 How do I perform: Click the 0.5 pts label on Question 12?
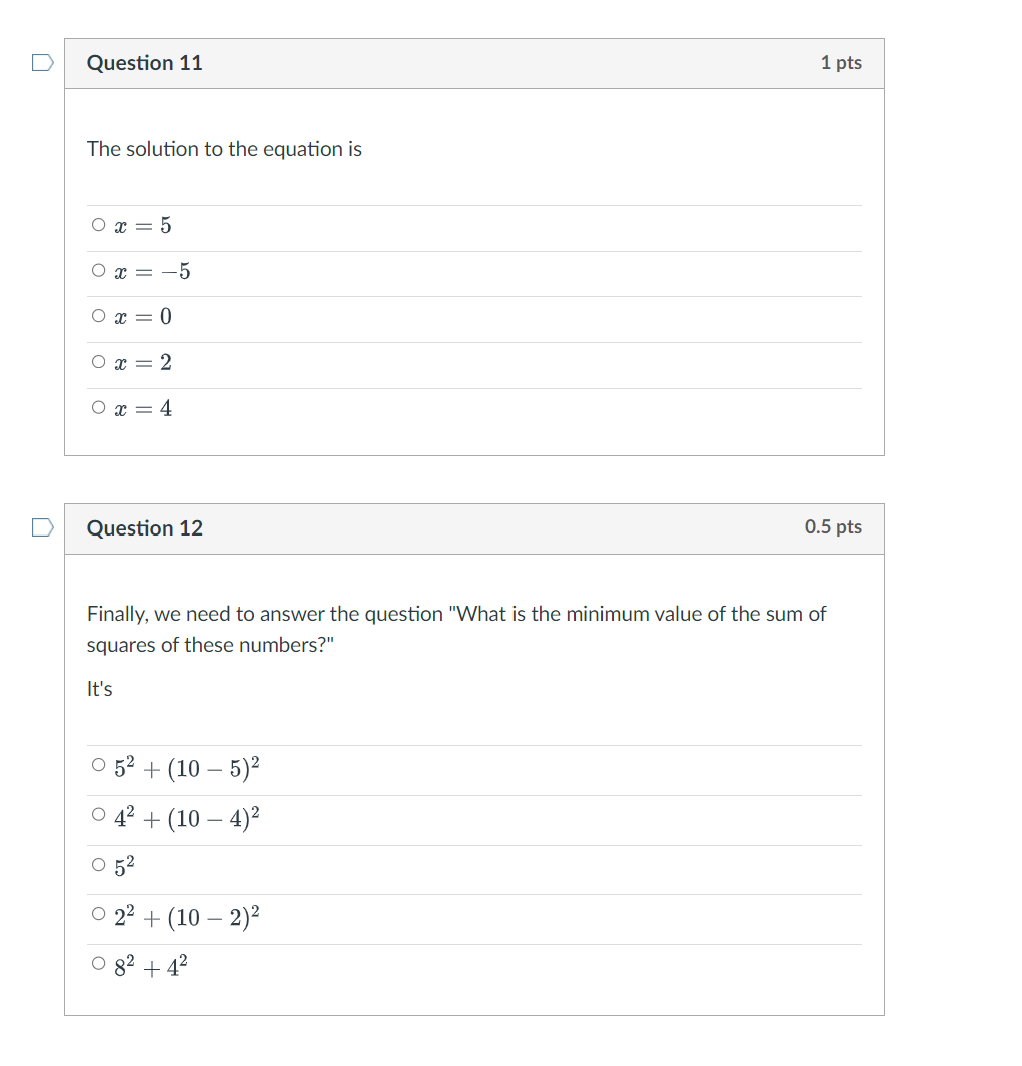pos(834,527)
